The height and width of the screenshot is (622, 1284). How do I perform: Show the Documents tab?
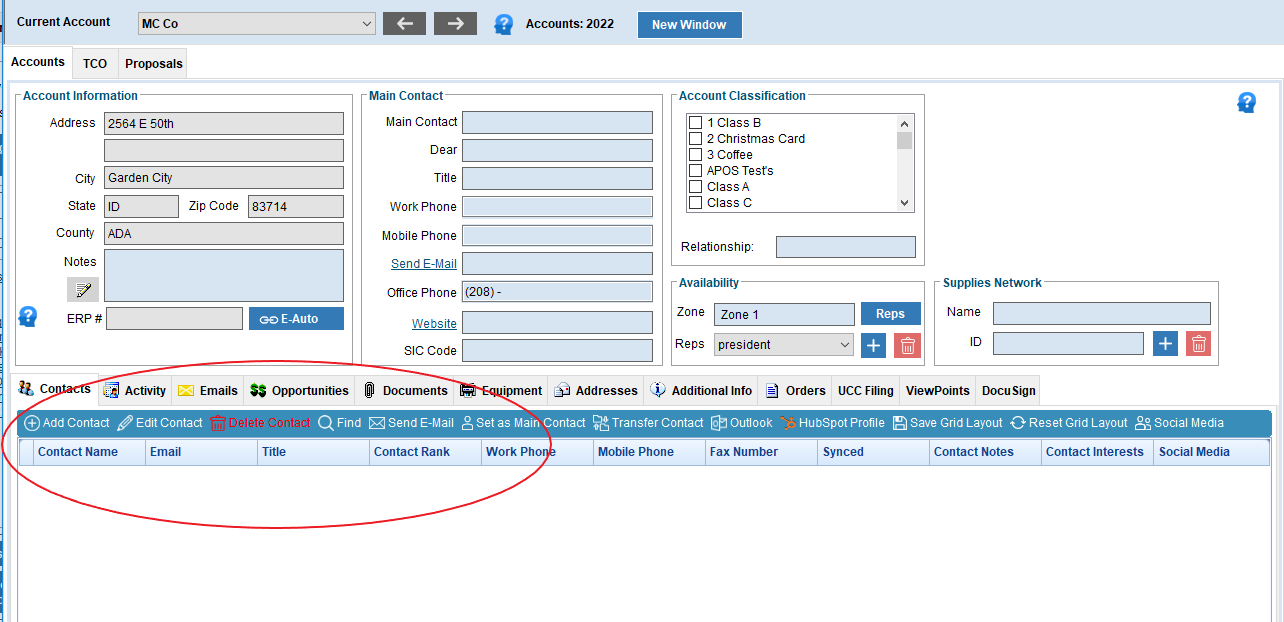406,391
